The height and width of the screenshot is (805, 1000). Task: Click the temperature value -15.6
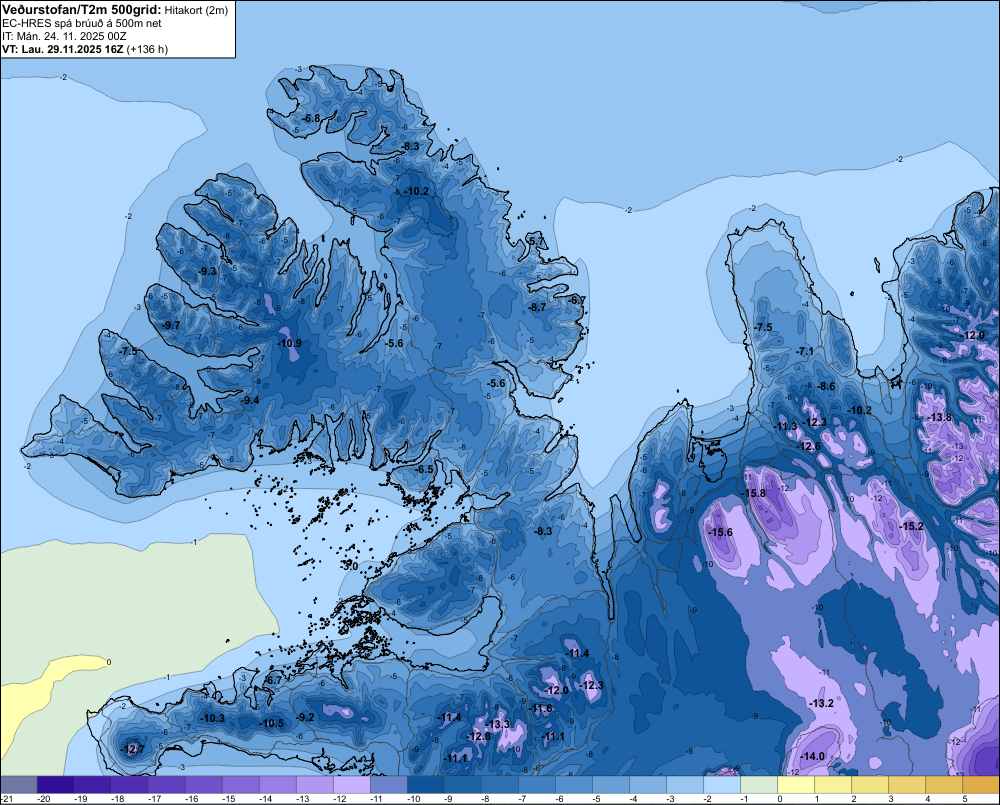coord(721,532)
